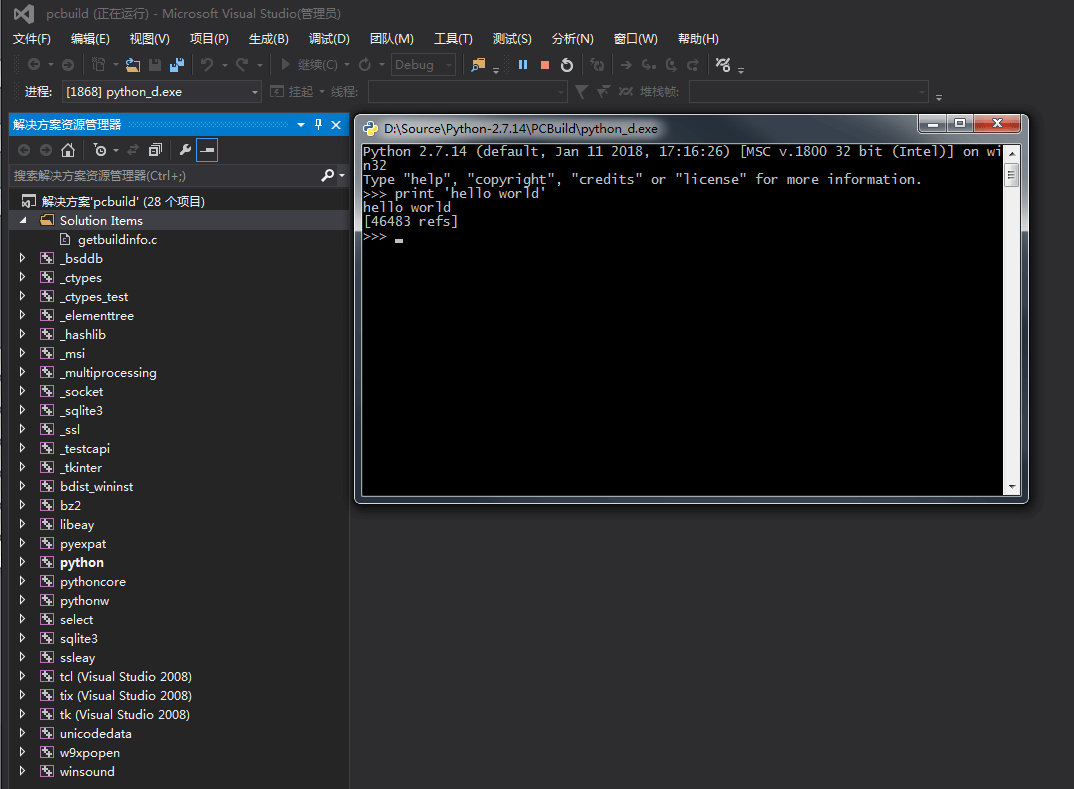The width and height of the screenshot is (1074, 789).
Task: Click the Show Next Statement icon
Action: point(625,64)
